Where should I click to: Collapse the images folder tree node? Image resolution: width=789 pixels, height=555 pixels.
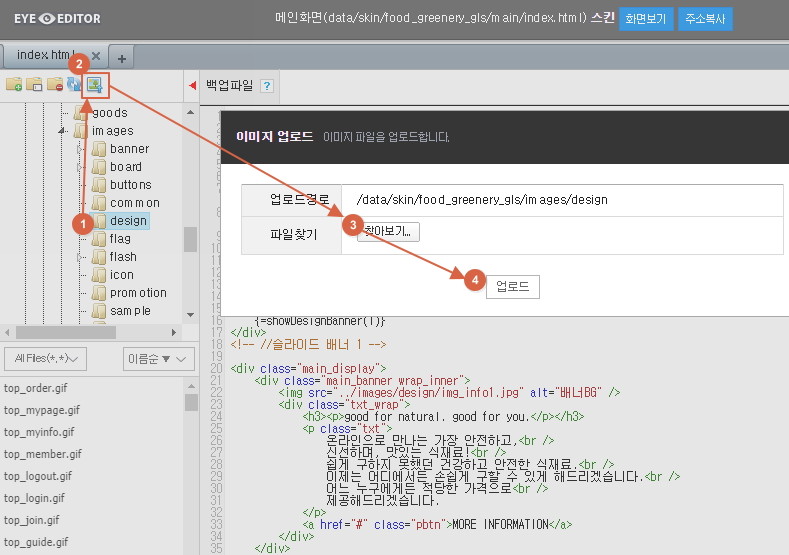pos(63,131)
